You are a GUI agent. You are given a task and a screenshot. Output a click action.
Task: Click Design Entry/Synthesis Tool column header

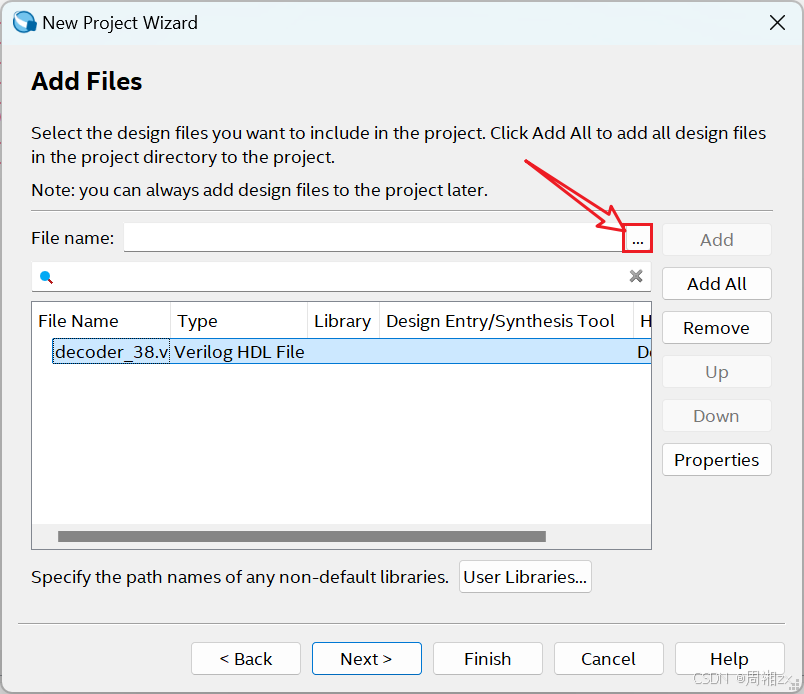click(506, 321)
